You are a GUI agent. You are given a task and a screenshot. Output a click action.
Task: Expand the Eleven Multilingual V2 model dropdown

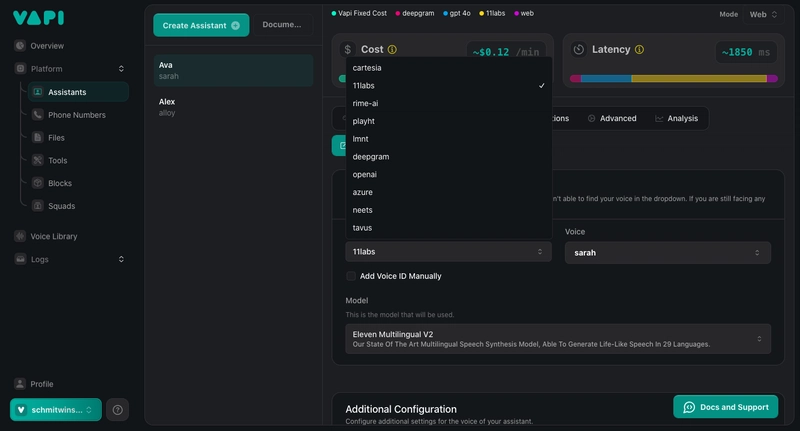click(558, 339)
